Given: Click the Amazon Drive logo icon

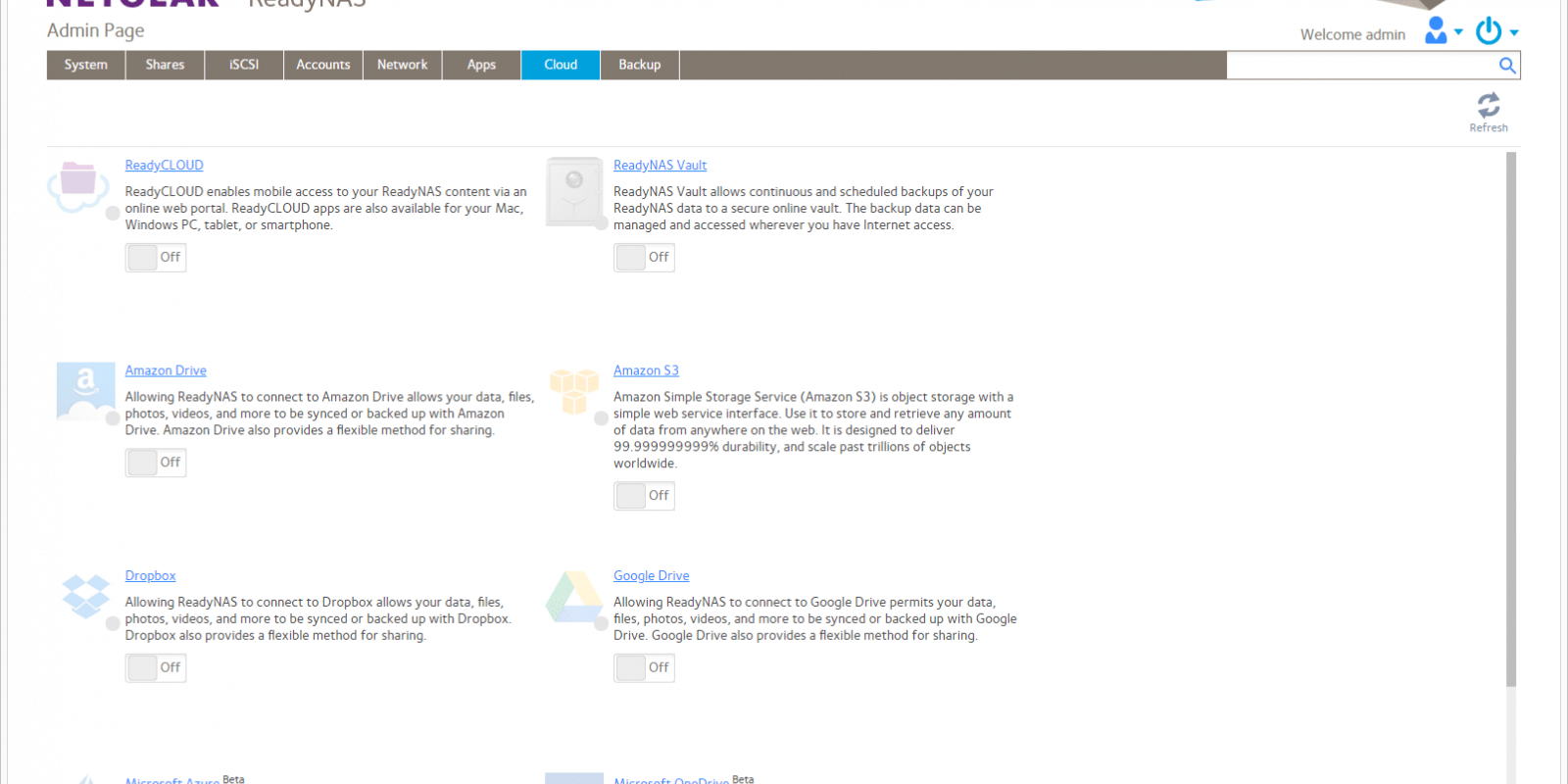Looking at the screenshot, I should [x=86, y=391].
